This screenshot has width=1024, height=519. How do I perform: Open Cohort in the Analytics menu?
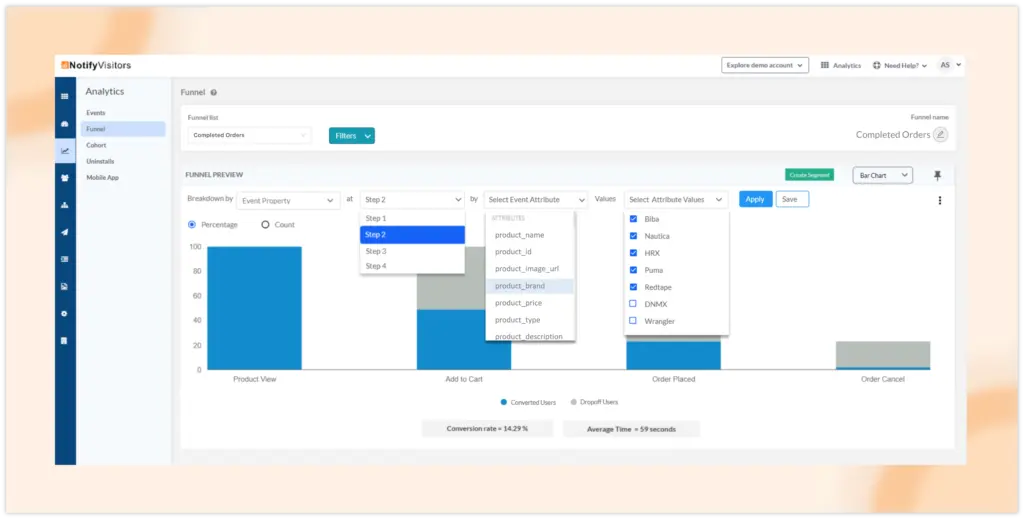(96, 145)
